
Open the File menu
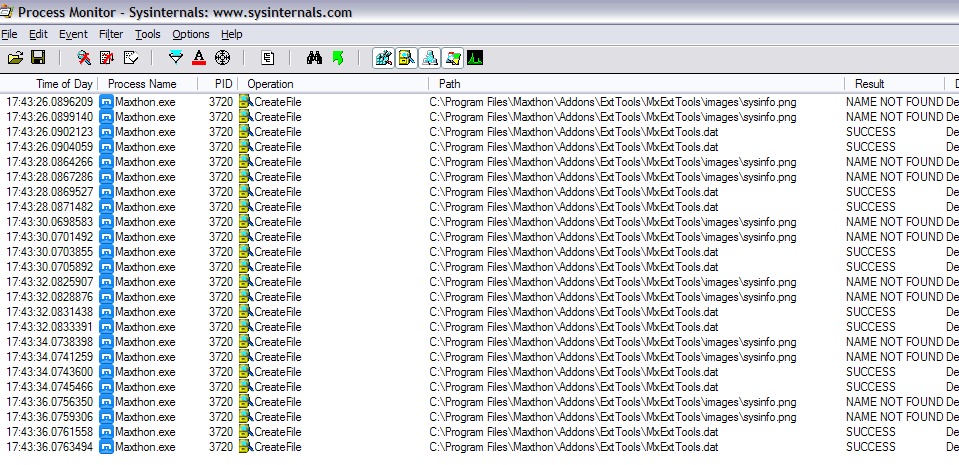(9, 34)
